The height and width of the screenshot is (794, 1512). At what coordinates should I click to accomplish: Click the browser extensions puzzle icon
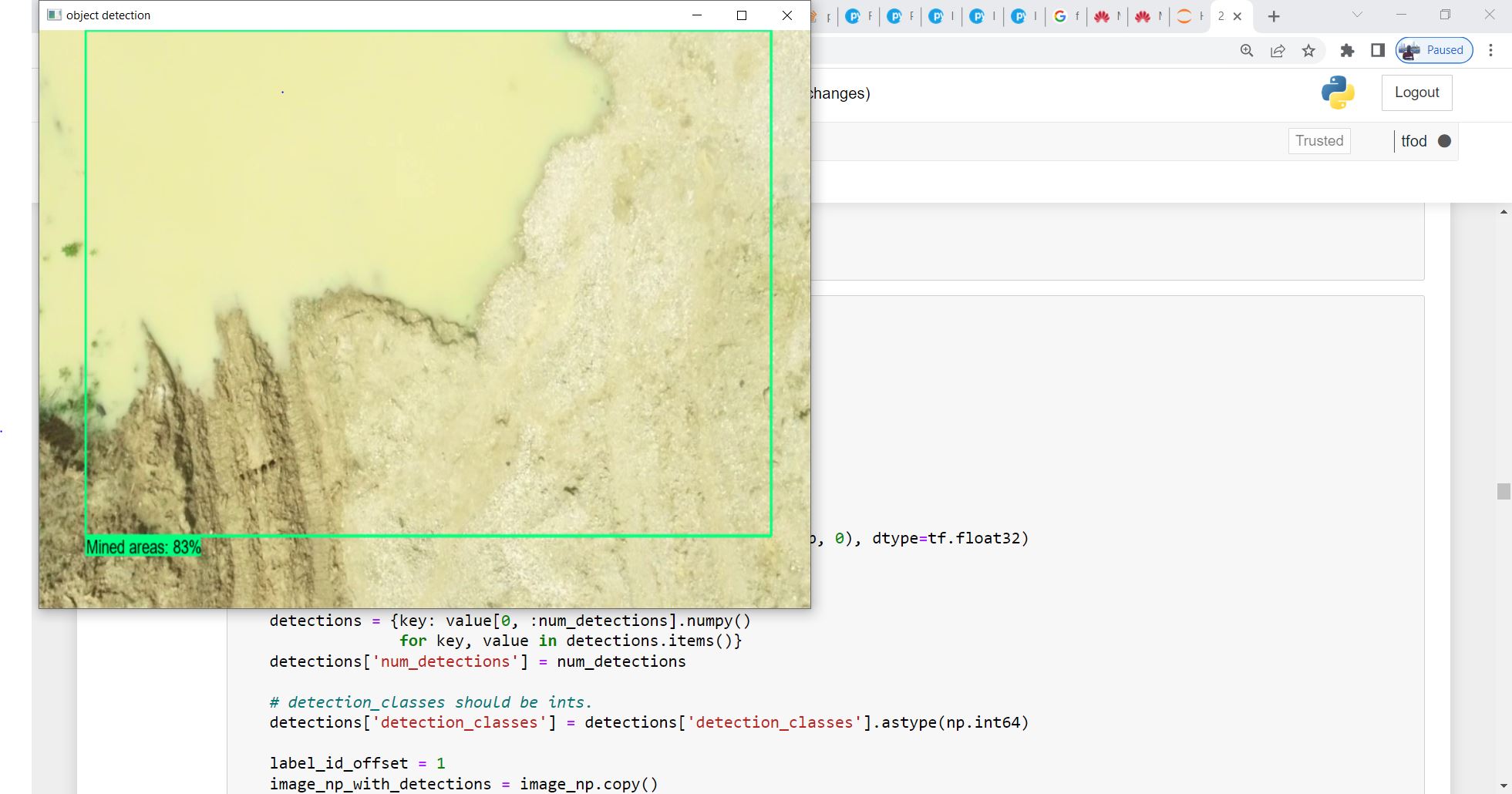(1348, 50)
